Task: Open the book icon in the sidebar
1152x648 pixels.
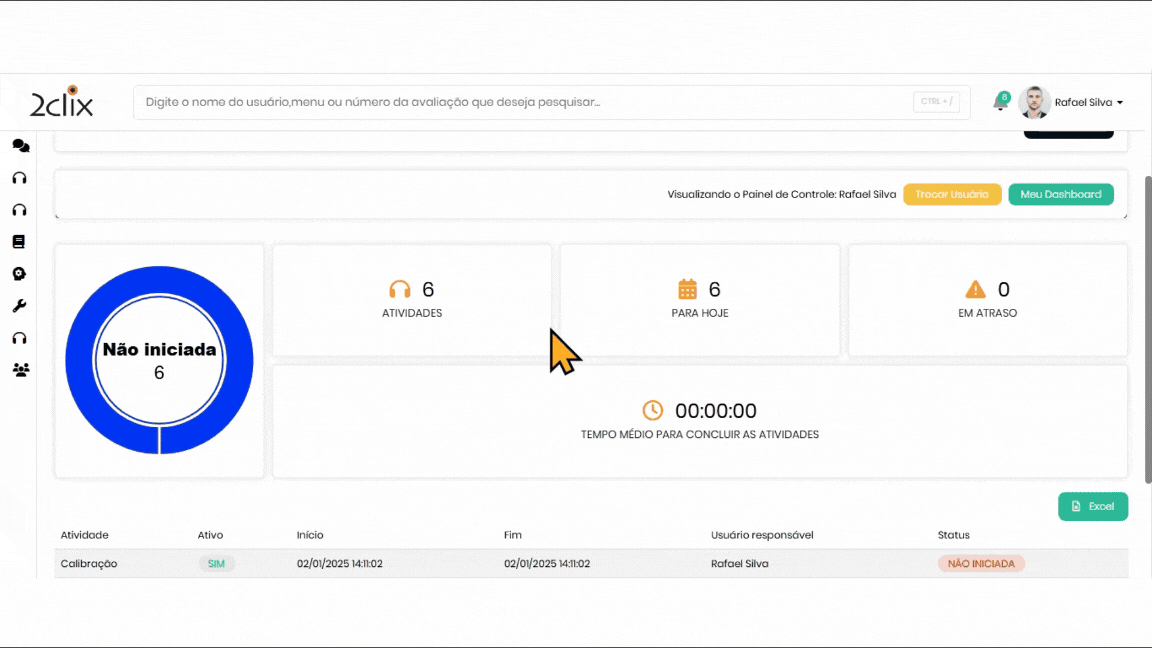Action: pyautogui.click(x=19, y=242)
